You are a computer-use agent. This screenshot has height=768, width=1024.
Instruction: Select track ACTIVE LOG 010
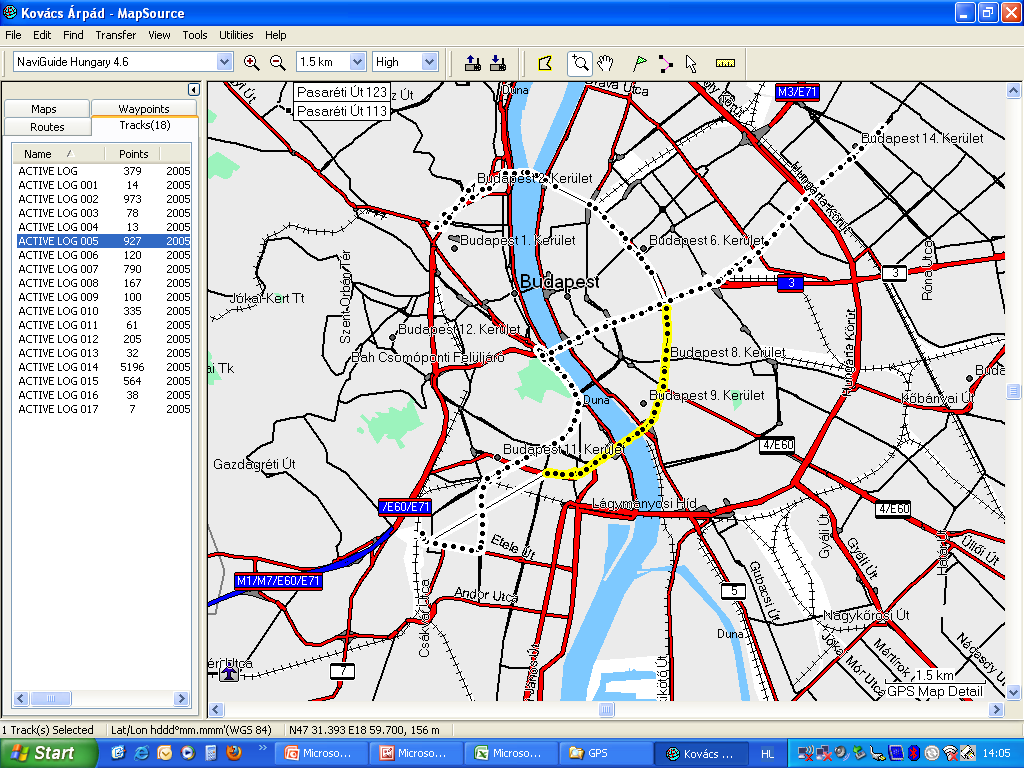[104, 311]
